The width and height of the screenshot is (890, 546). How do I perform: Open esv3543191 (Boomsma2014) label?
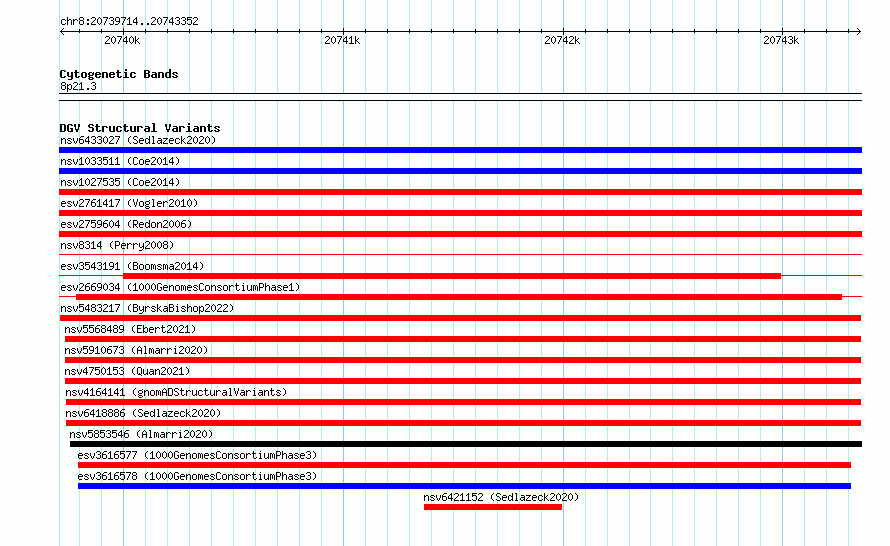[x=132, y=266]
